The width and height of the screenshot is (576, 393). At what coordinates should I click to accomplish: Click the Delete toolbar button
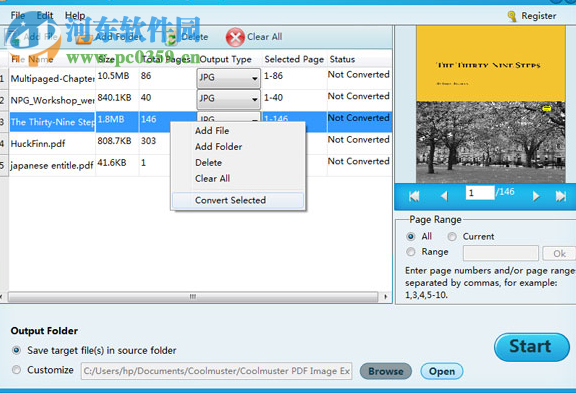point(187,37)
